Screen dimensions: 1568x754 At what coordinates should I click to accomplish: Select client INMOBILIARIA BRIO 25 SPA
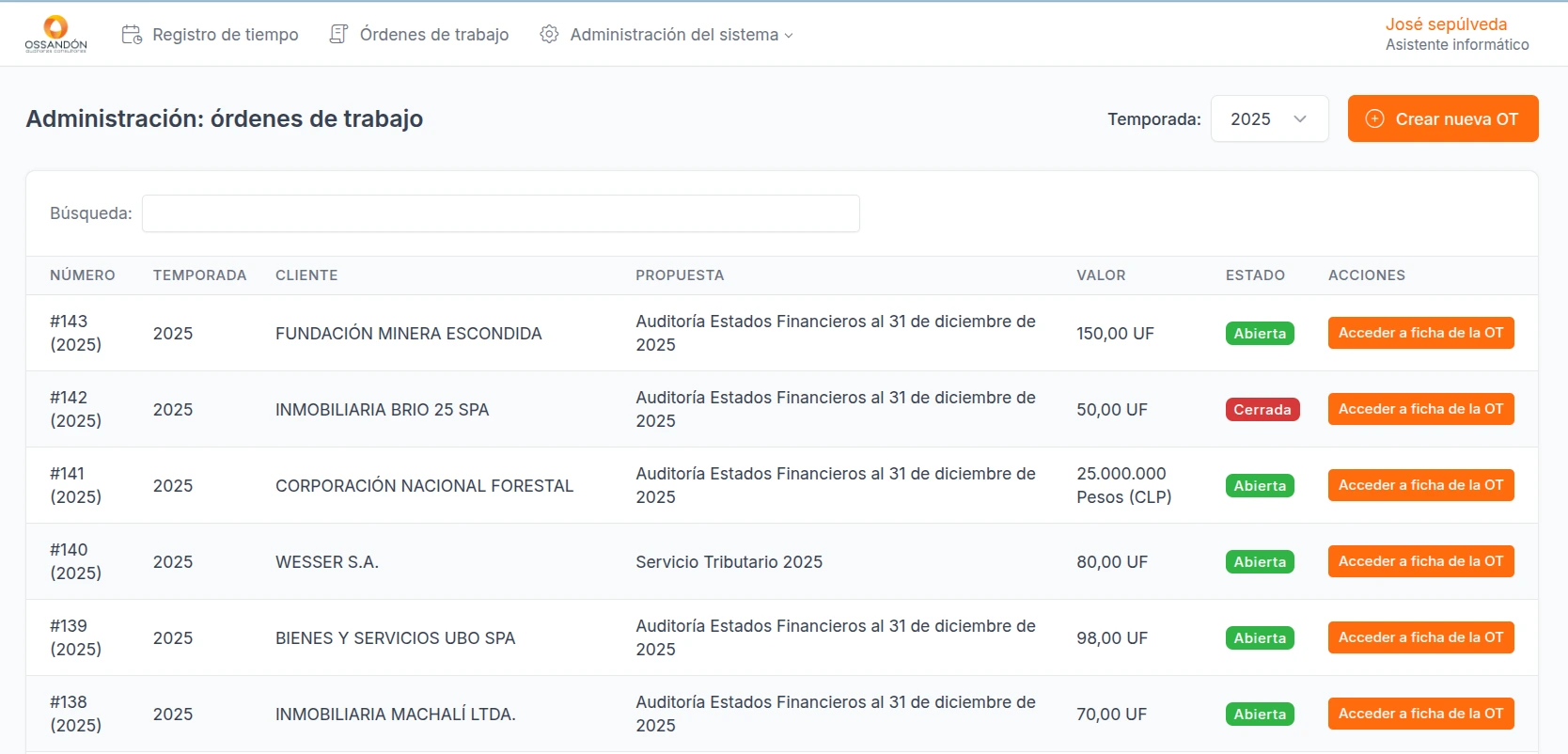383,410
